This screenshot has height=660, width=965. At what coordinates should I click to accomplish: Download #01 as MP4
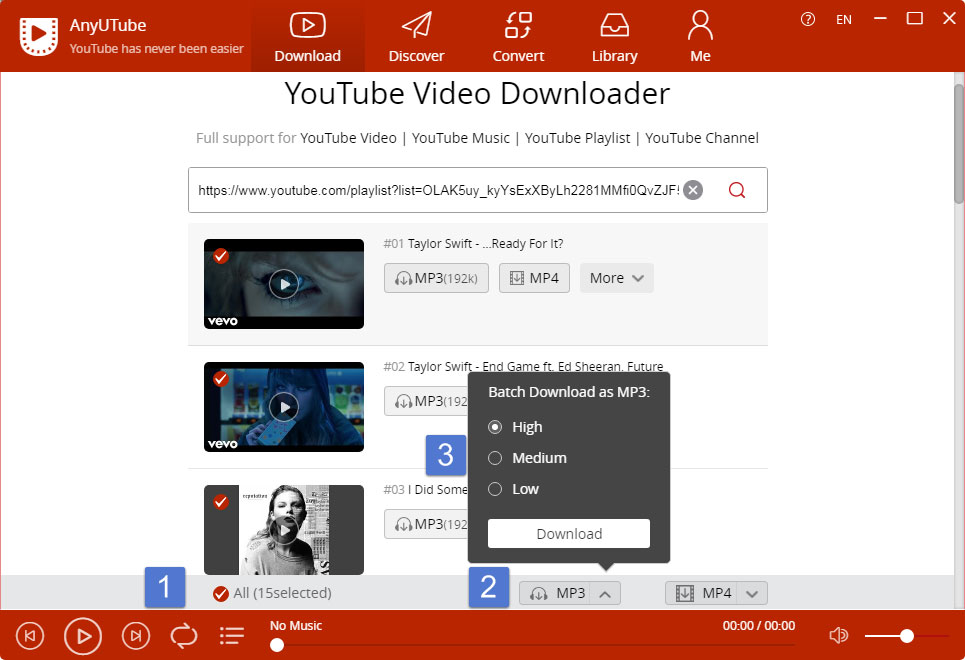point(534,278)
